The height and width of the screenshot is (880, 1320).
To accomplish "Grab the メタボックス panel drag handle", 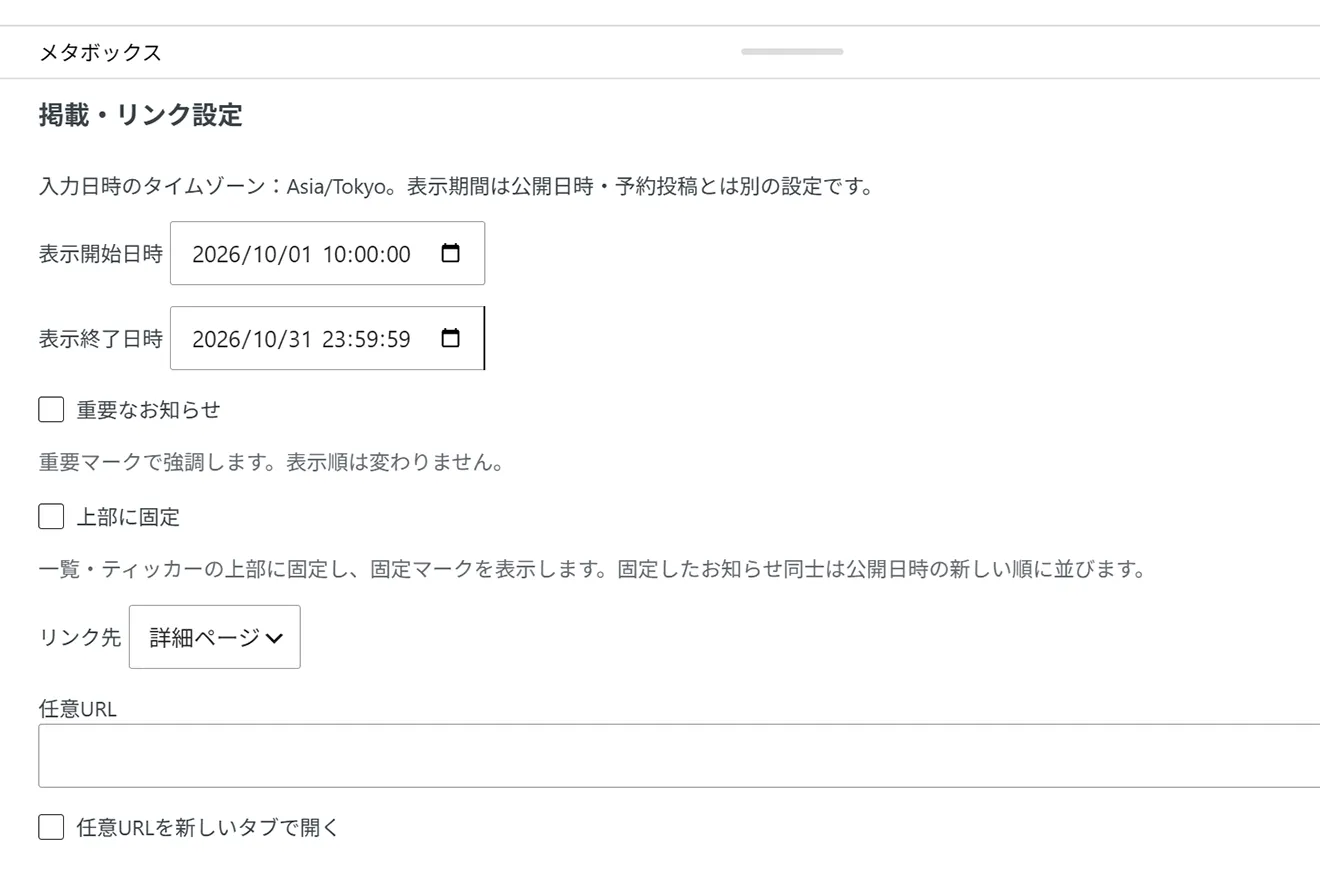I will click(x=792, y=52).
